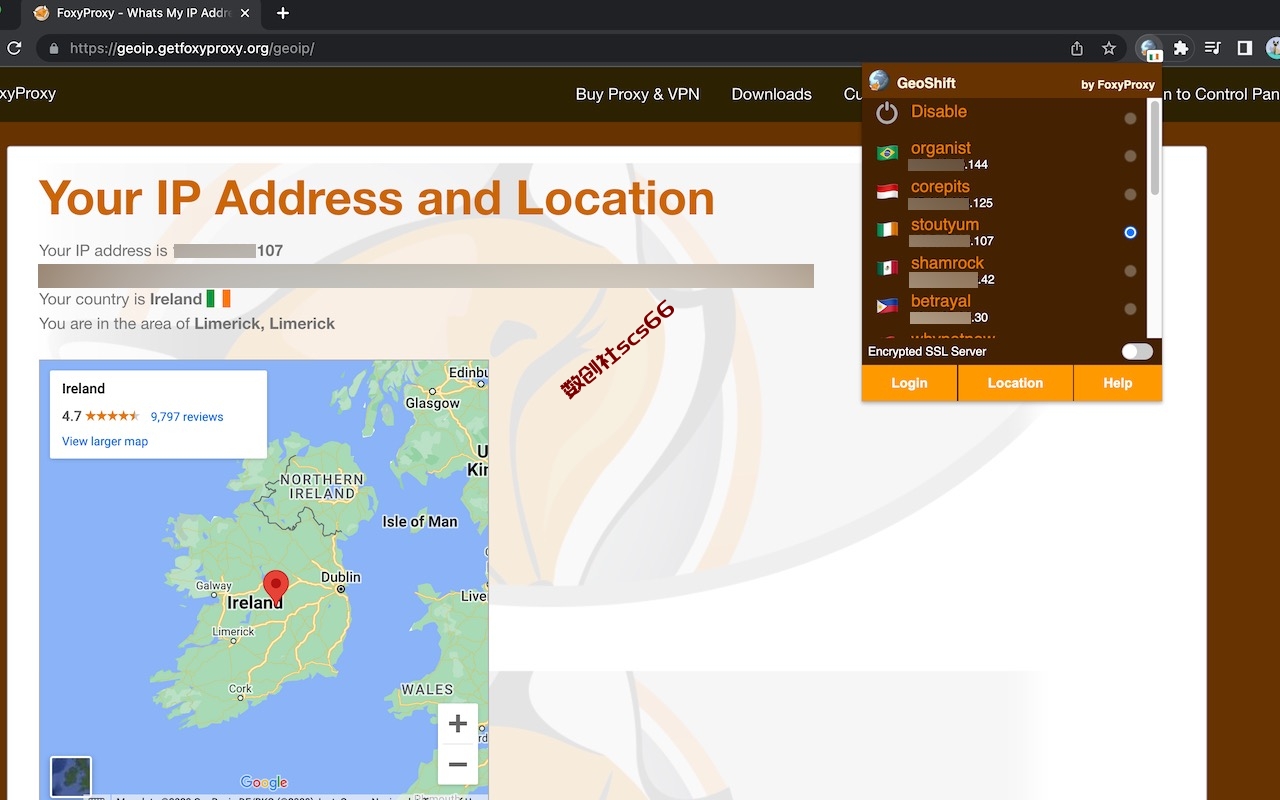The width and height of the screenshot is (1280, 800).
Task: Open the Downloads menu item
Action: point(771,94)
